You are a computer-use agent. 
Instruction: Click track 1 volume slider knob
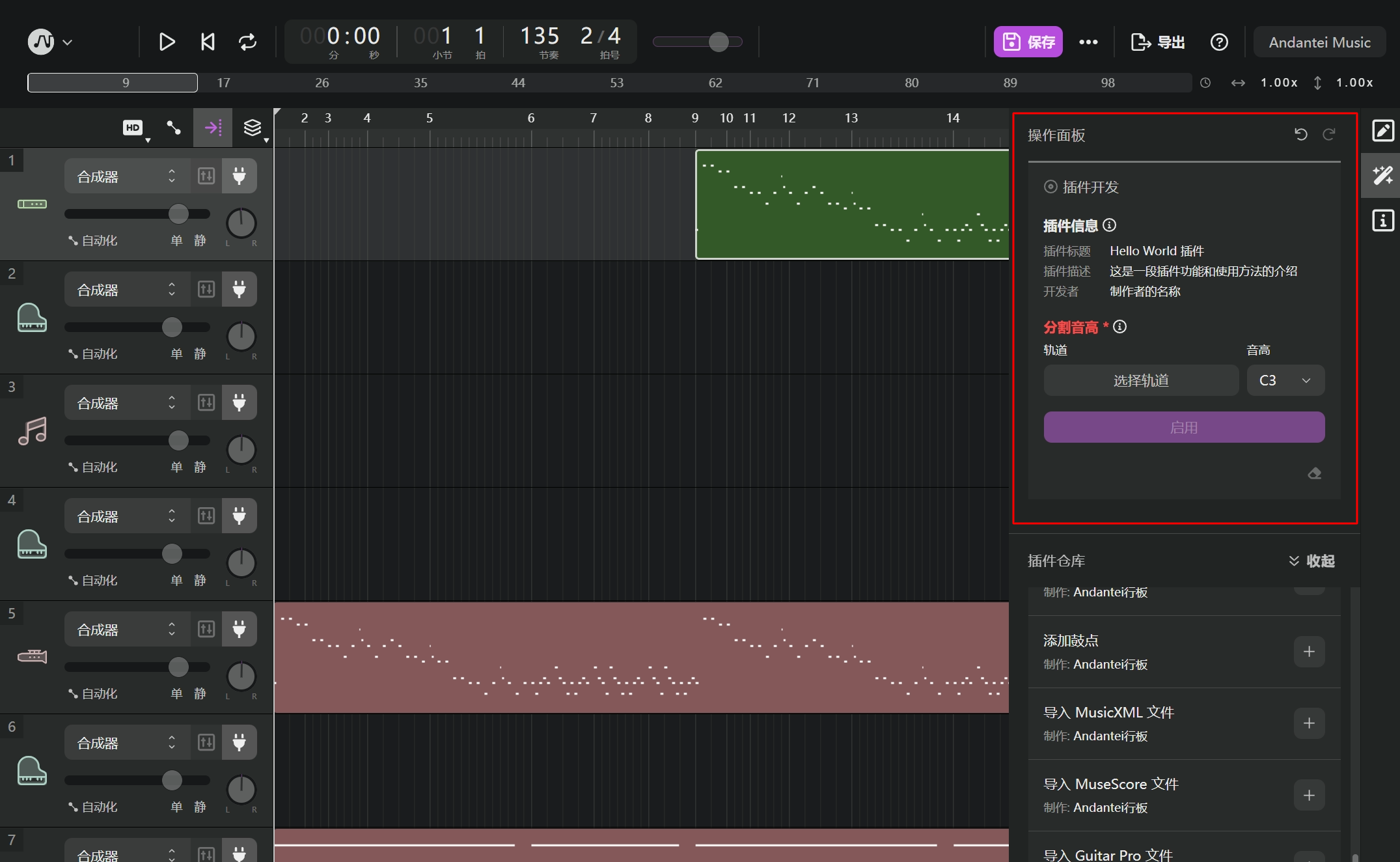point(178,214)
